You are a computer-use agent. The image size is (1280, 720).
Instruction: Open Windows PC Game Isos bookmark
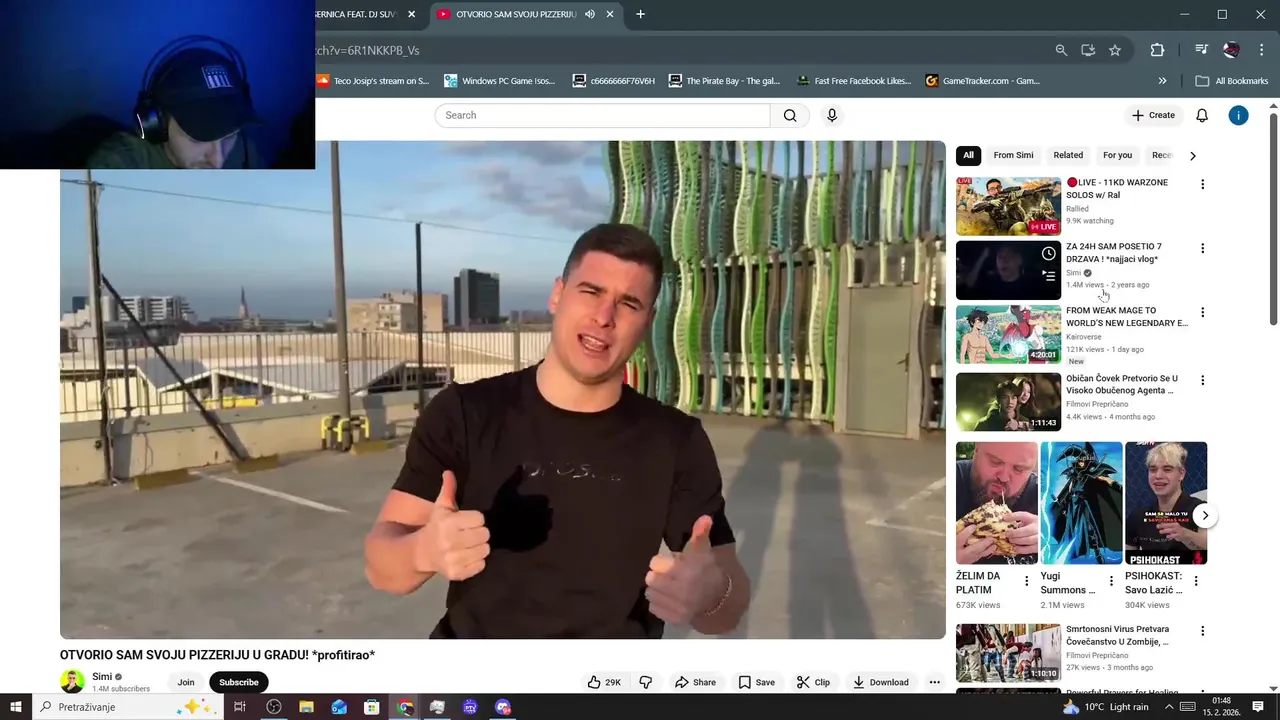pos(499,81)
